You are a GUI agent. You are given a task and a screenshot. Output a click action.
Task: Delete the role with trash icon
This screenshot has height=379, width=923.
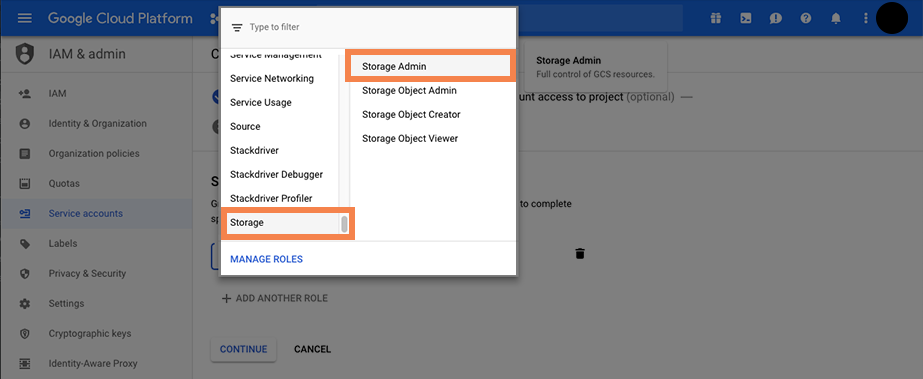pyautogui.click(x=580, y=254)
